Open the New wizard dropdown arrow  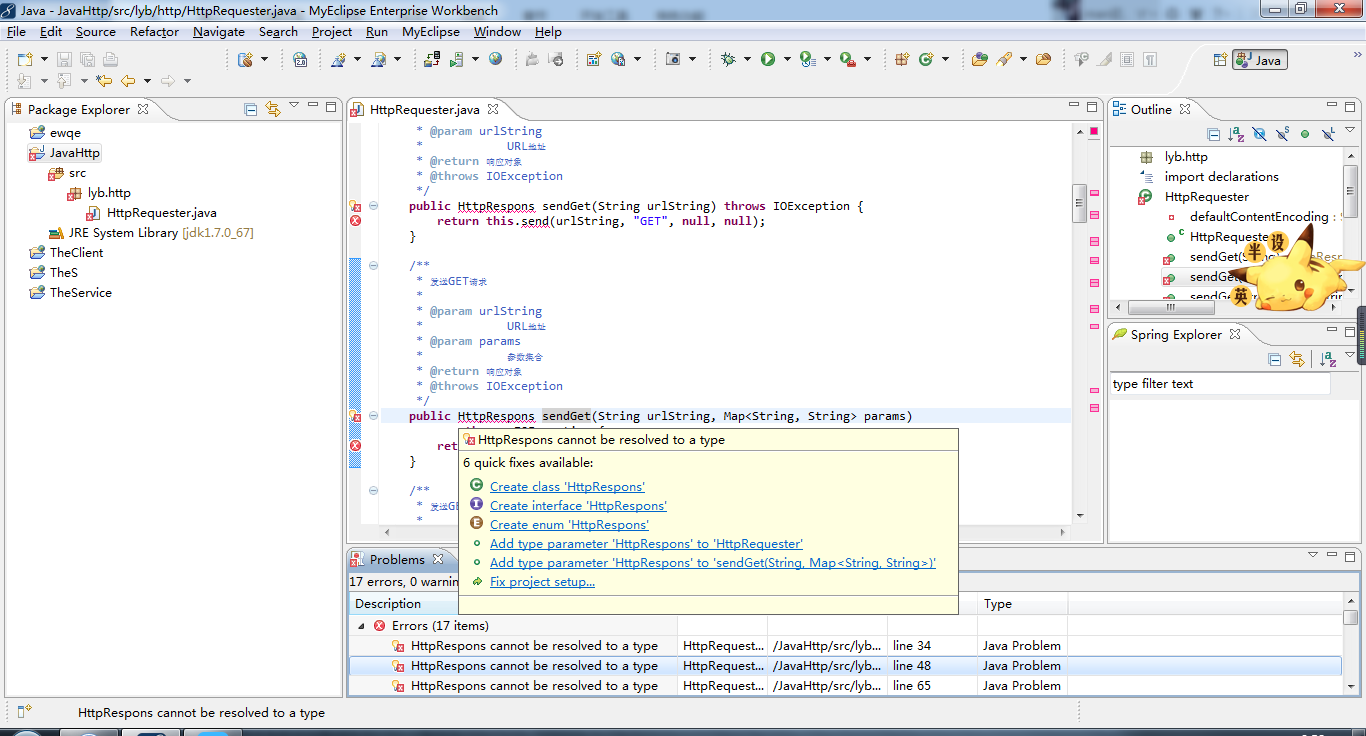[x=44, y=60]
